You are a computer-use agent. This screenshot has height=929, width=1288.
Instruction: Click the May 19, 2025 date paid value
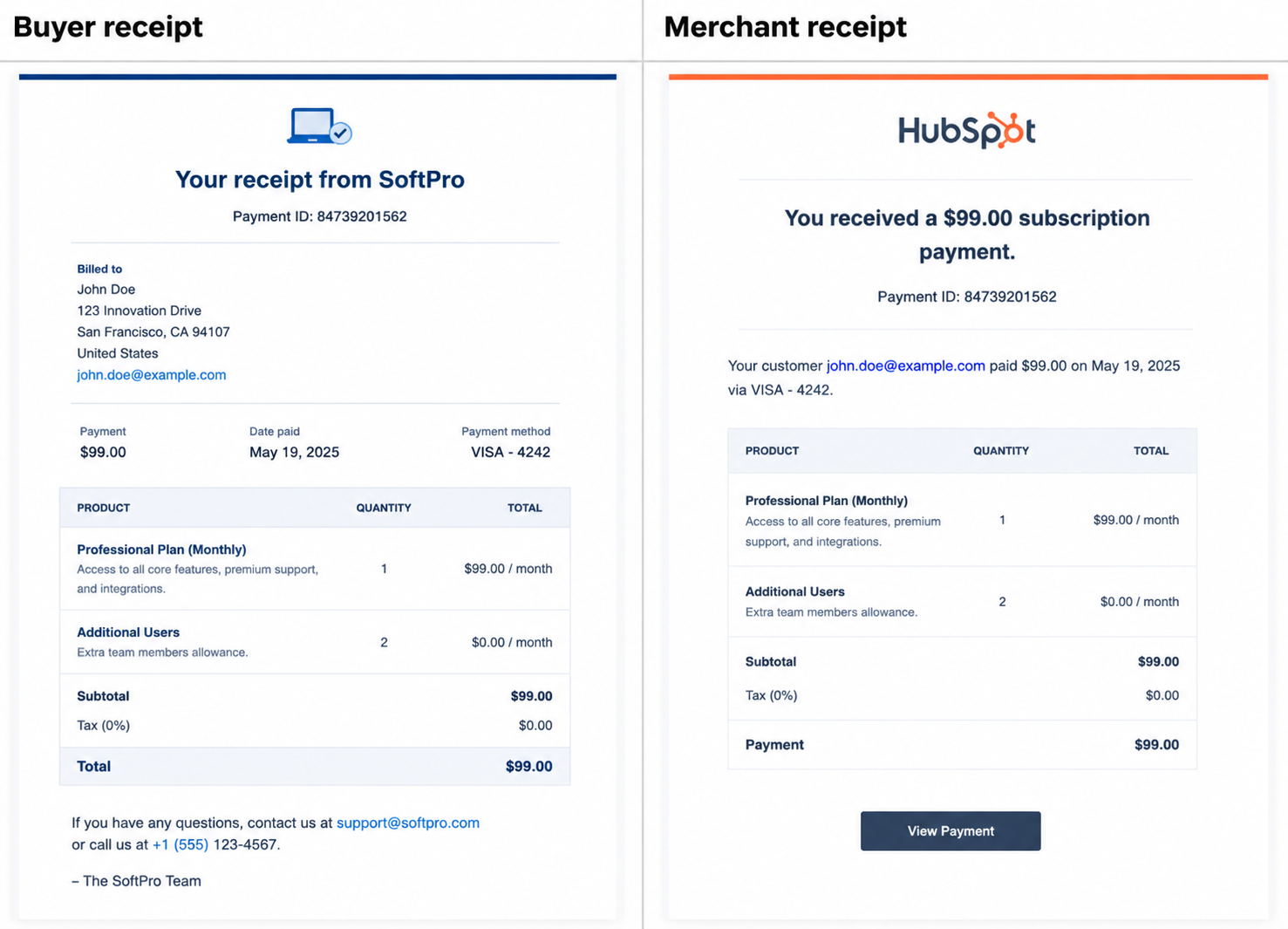[294, 452]
